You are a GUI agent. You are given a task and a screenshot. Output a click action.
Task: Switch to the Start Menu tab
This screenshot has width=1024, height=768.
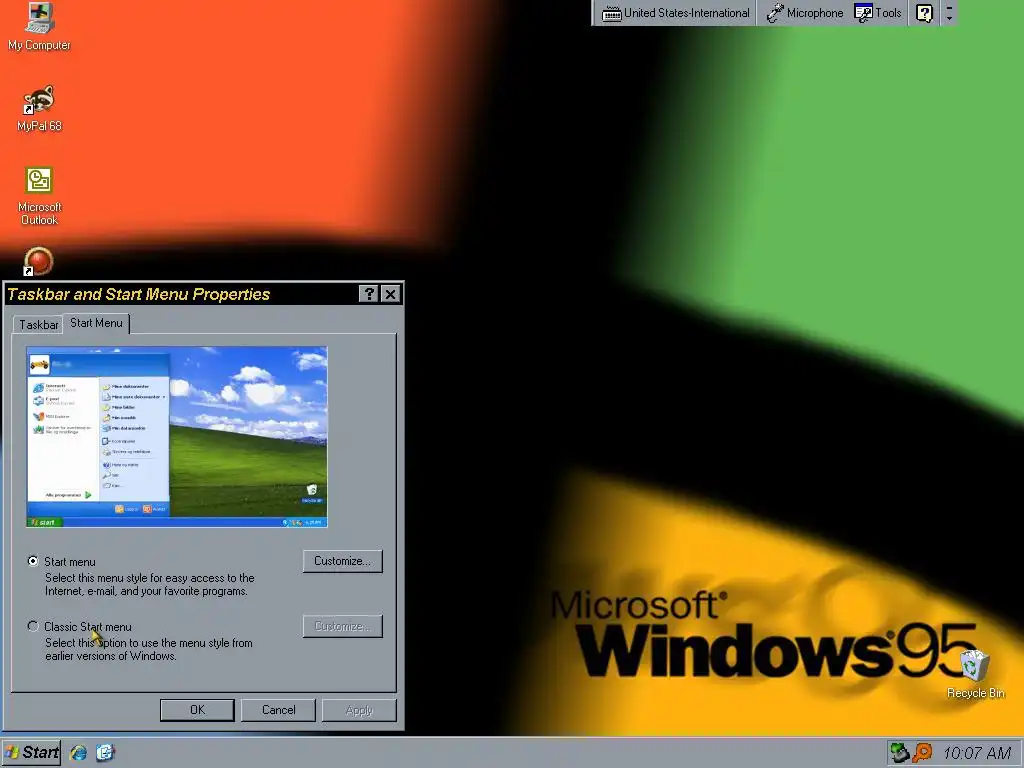[x=96, y=323]
